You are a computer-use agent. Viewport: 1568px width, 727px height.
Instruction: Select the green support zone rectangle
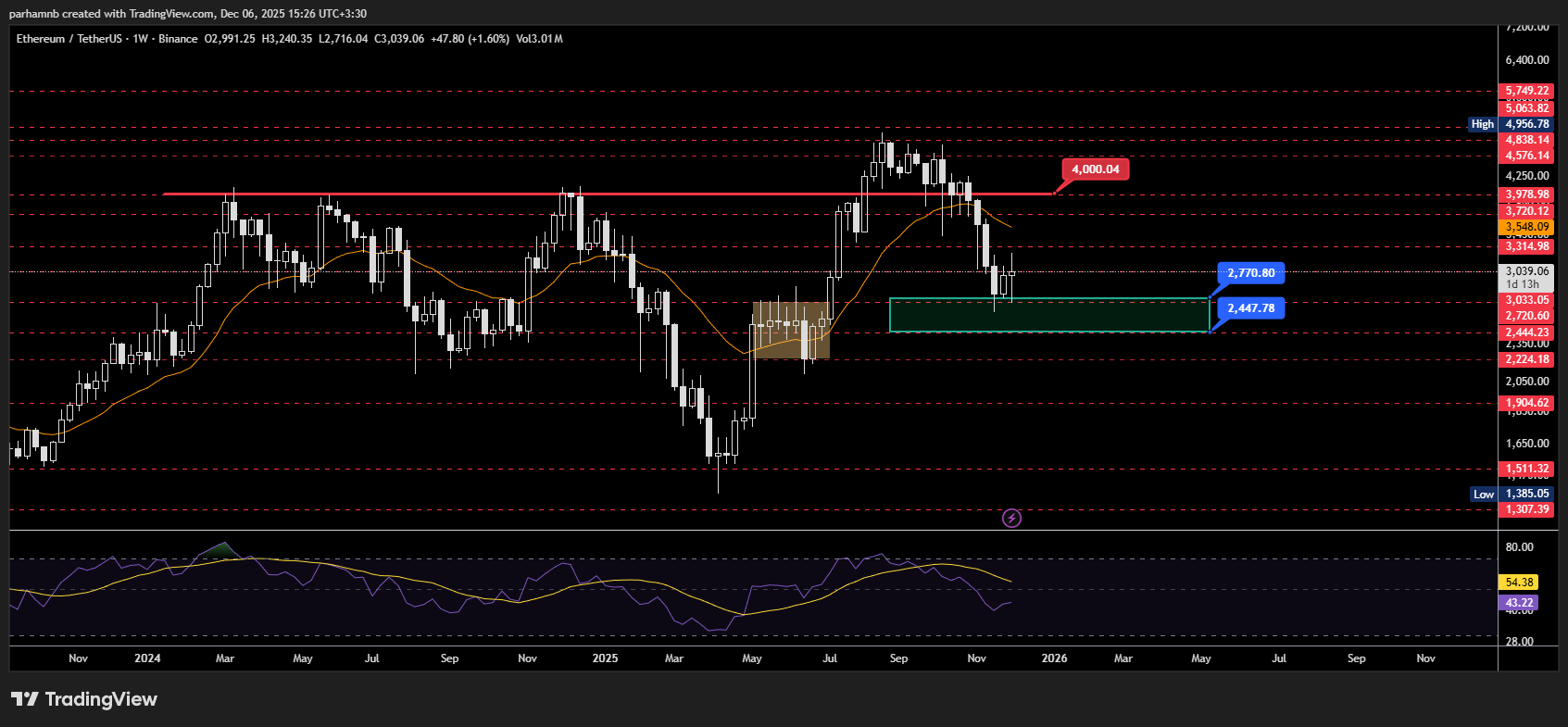[1048, 315]
